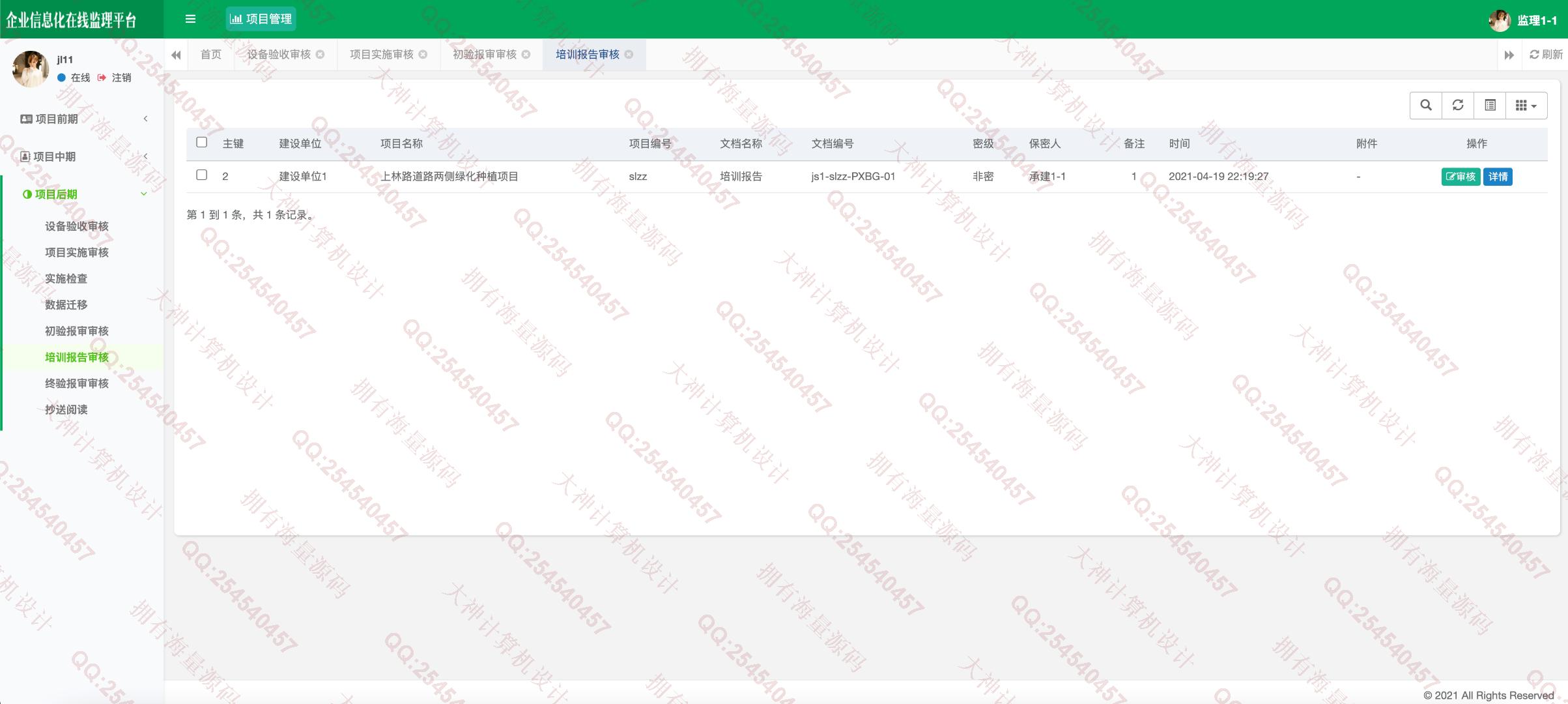Click the cell js1-slzz-PXBG-01
The height and width of the screenshot is (704, 1568).
coord(853,177)
